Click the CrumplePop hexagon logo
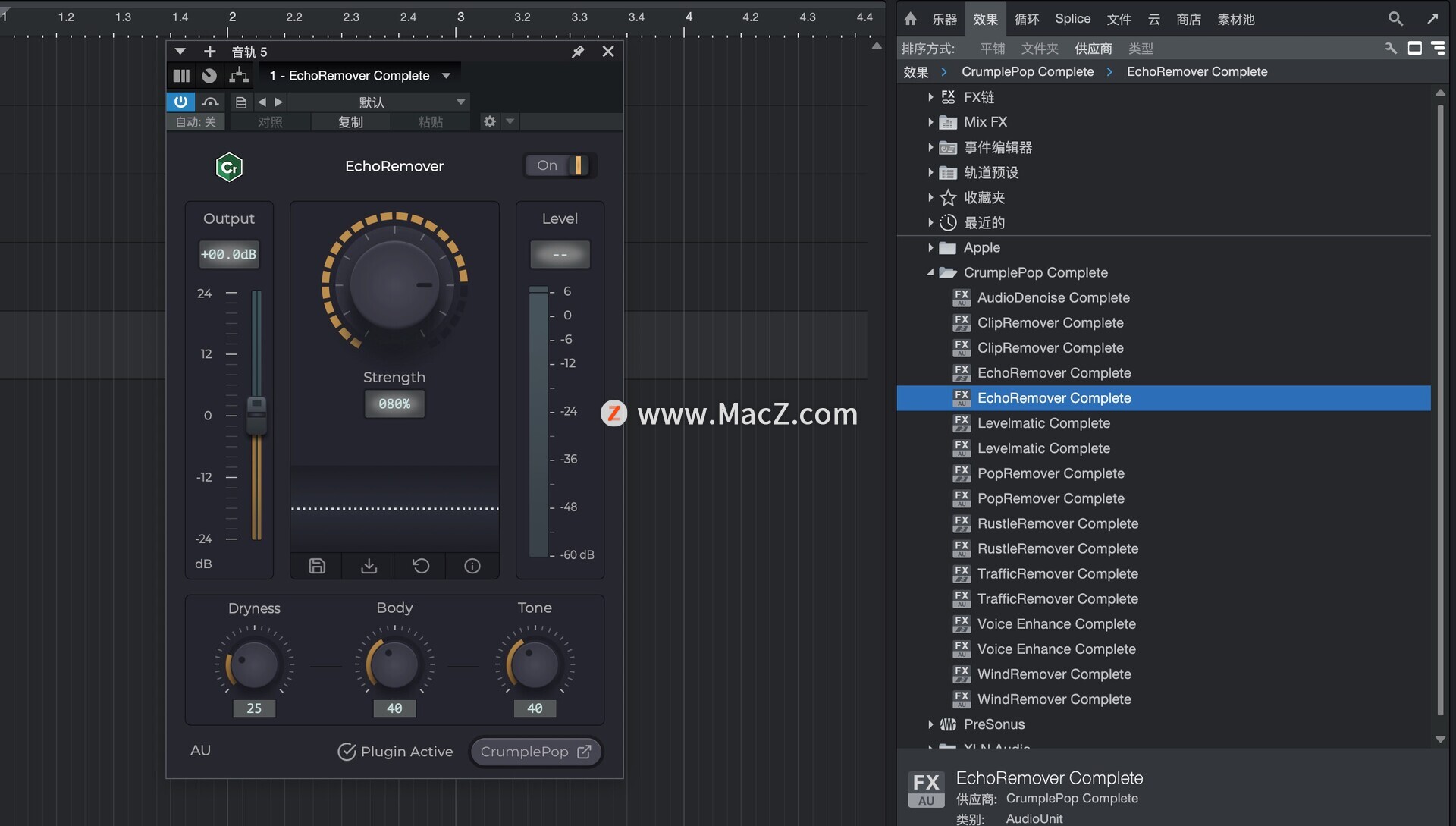Screen dimensions: 1456x826 tap(229, 167)
